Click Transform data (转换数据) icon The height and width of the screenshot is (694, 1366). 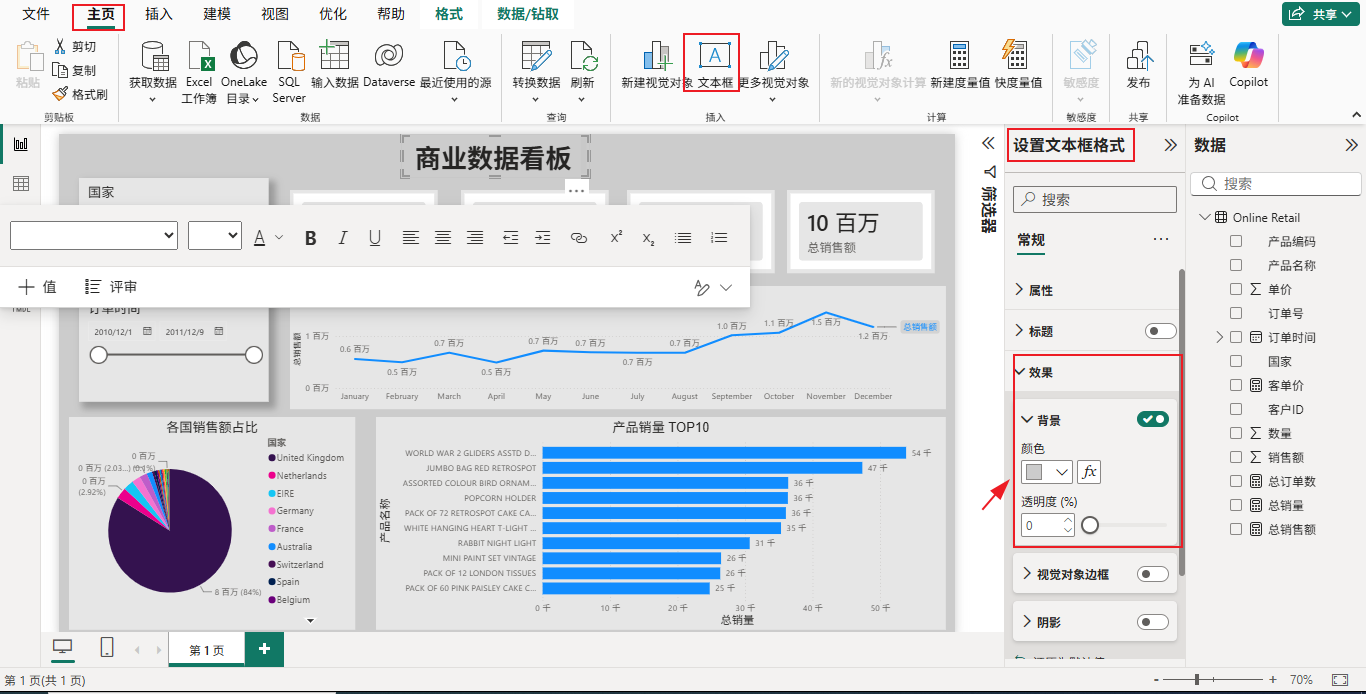coord(536,57)
